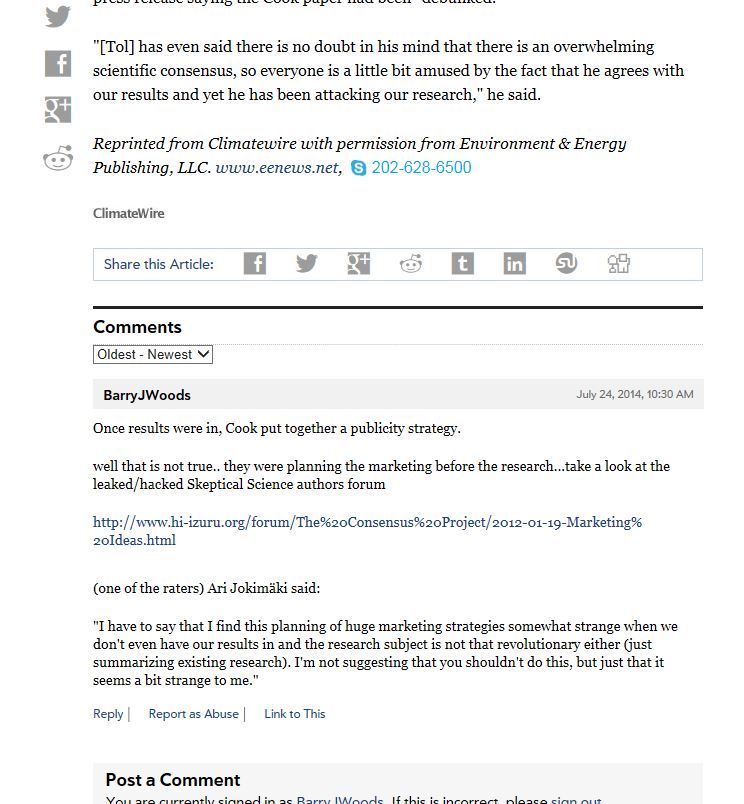Share article on StumbleUpon

pos(567,264)
